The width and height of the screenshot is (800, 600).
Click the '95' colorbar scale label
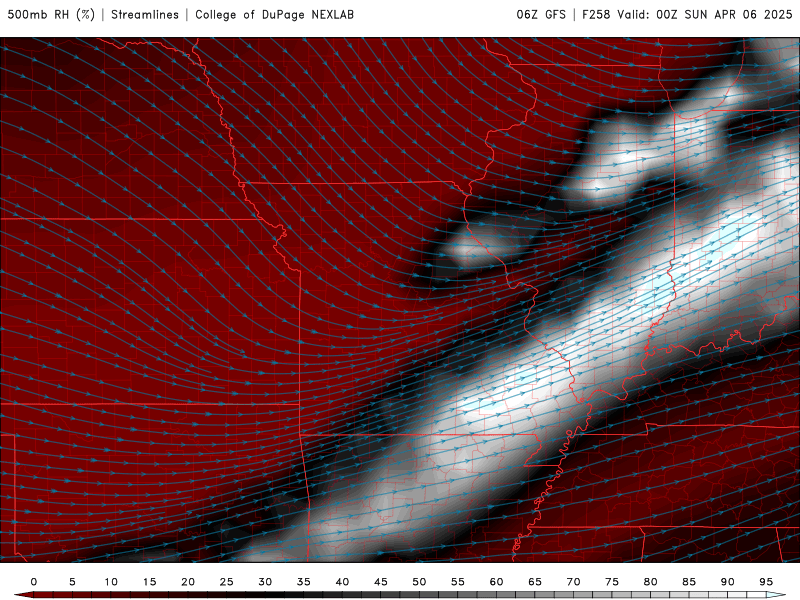tap(766, 582)
